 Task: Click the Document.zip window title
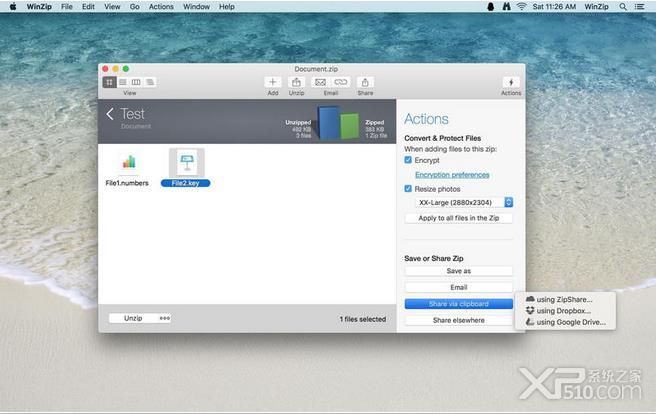(x=316, y=69)
